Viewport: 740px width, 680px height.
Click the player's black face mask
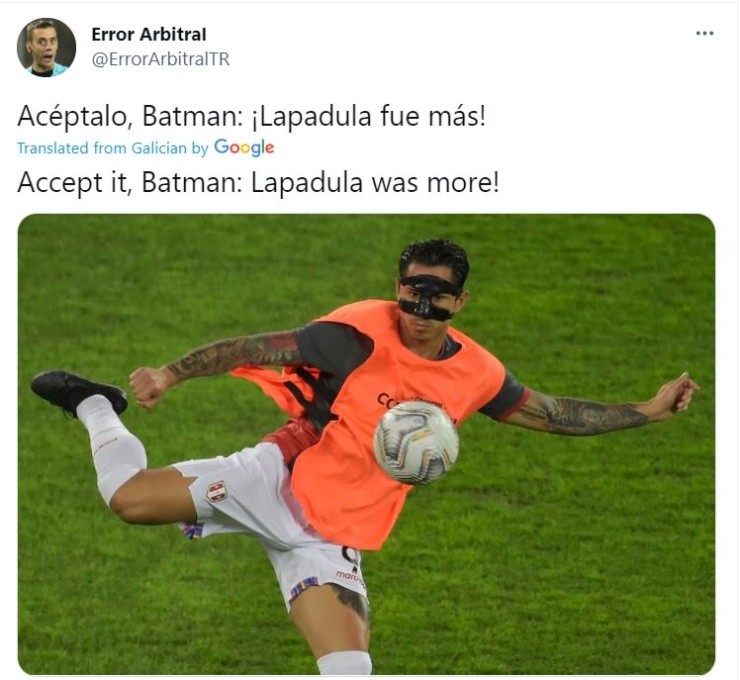428,297
